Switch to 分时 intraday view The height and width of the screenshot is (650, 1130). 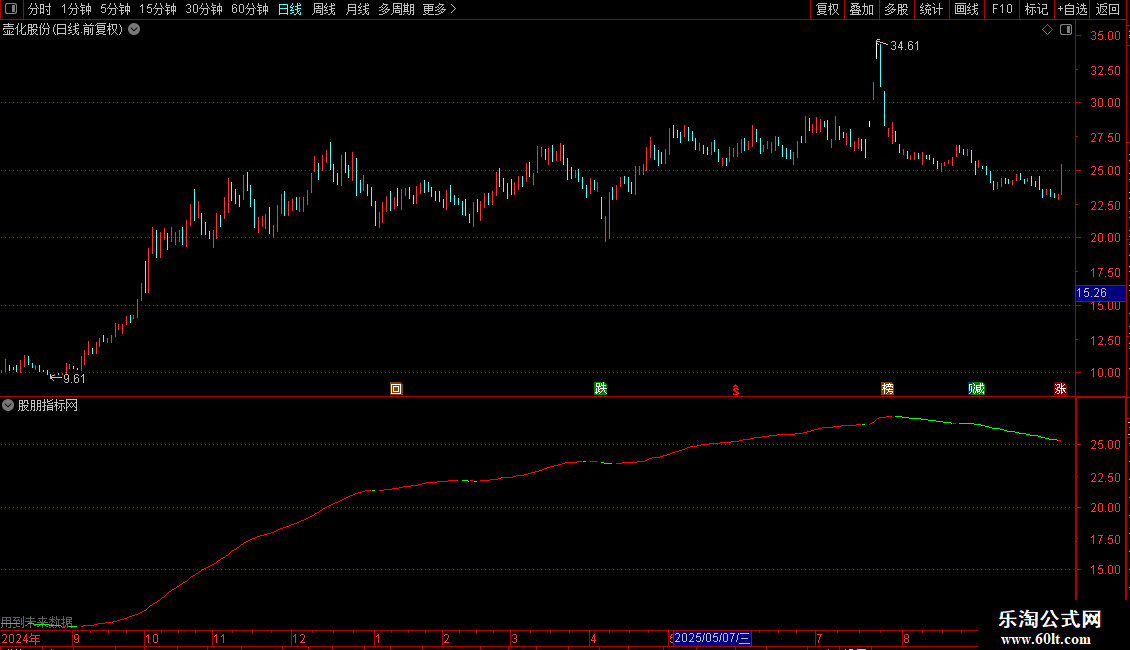tap(40, 9)
